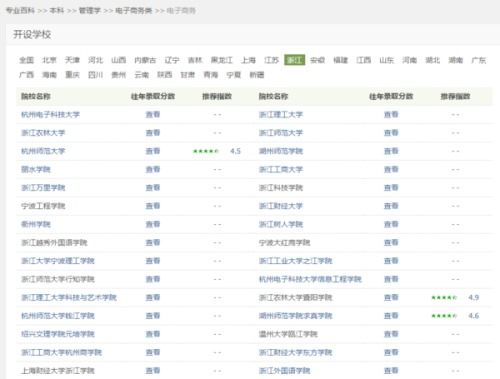Choose the 海南 region filter

coord(49,75)
